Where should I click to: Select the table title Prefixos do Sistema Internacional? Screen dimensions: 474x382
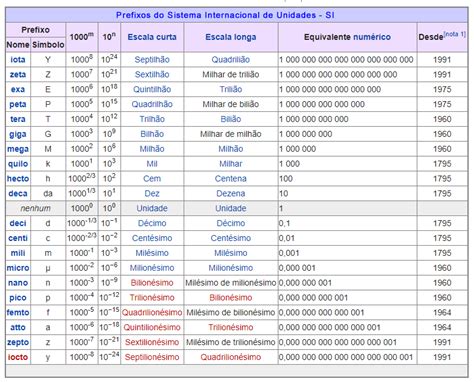point(225,15)
